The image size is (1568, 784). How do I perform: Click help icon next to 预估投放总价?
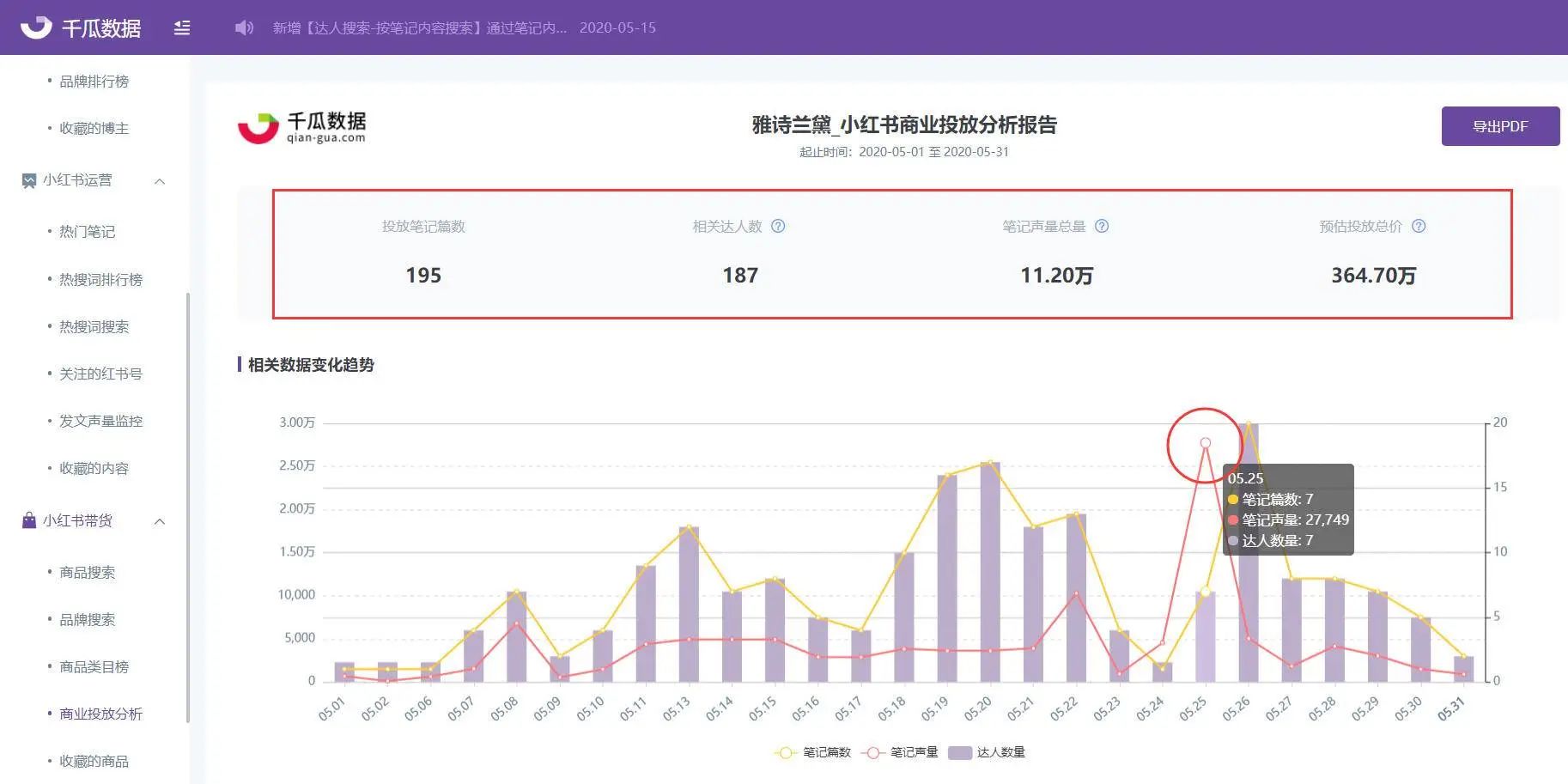1419,226
